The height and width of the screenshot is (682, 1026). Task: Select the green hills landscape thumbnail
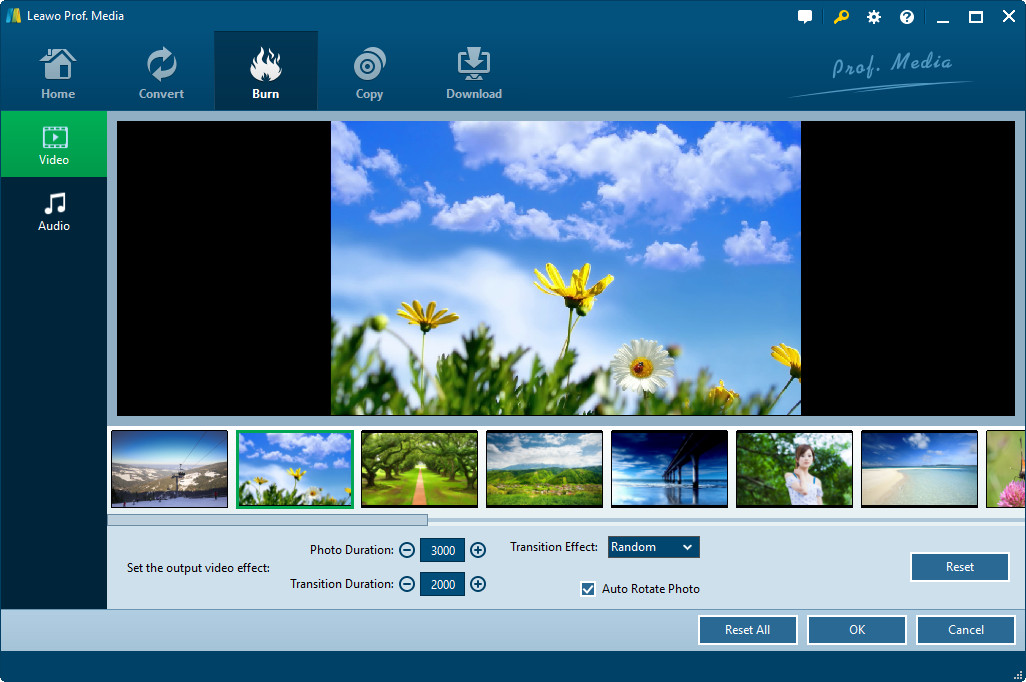pos(544,469)
